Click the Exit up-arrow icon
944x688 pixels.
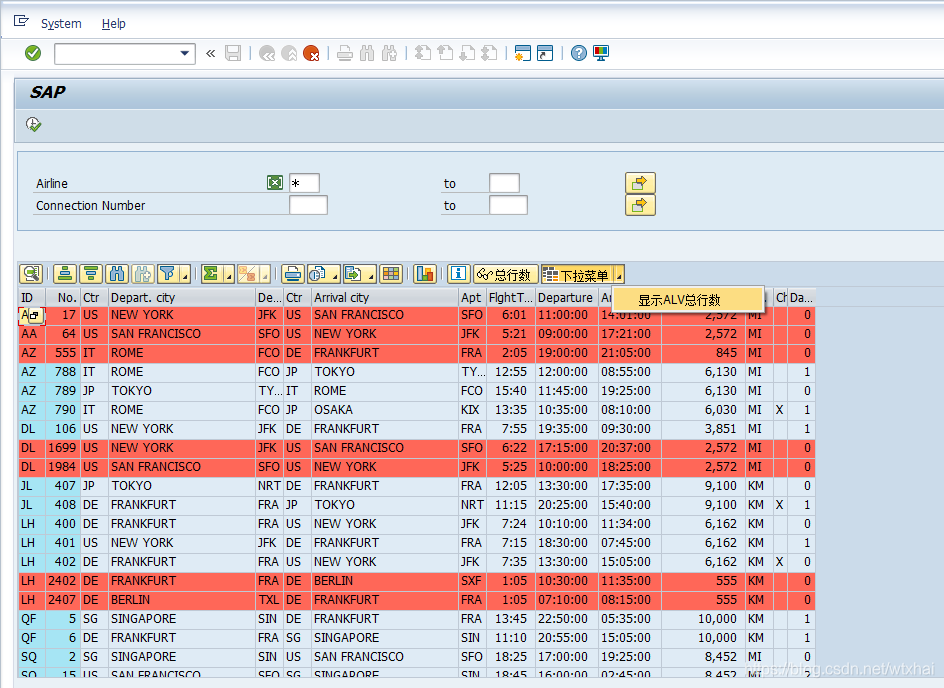[289, 54]
